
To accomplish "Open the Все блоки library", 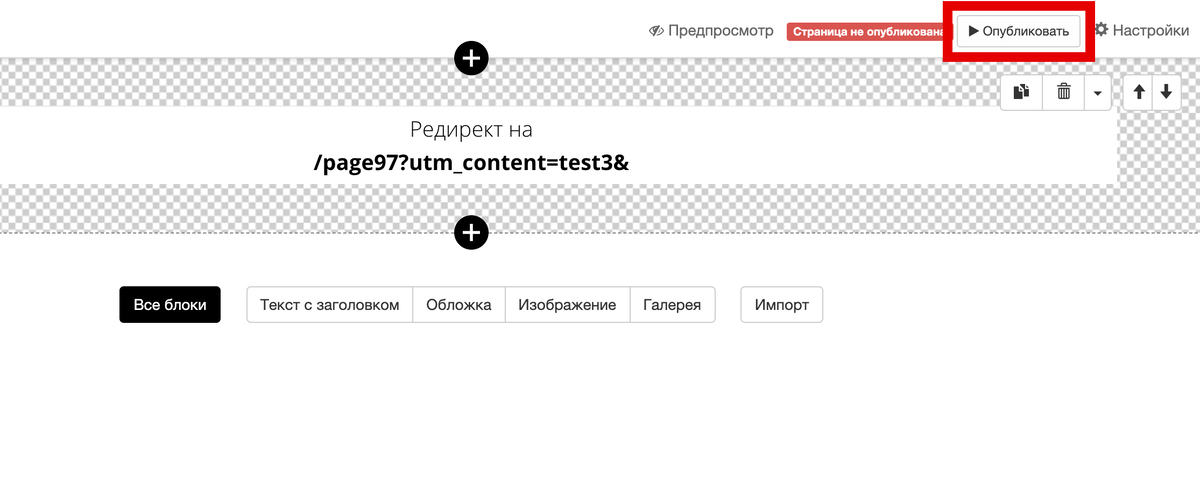I will [170, 305].
